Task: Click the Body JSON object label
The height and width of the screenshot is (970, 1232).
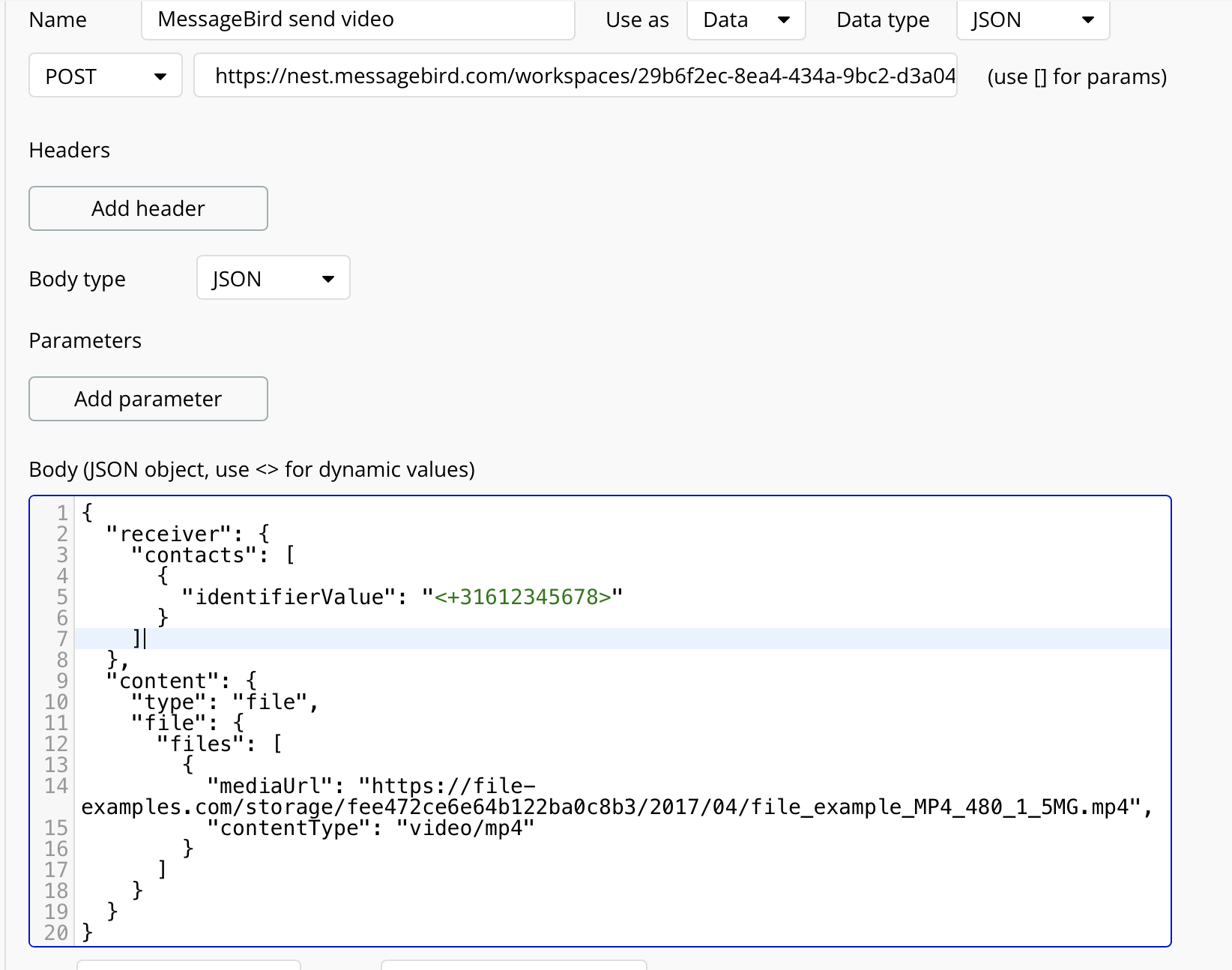Action: click(x=252, y=469)
